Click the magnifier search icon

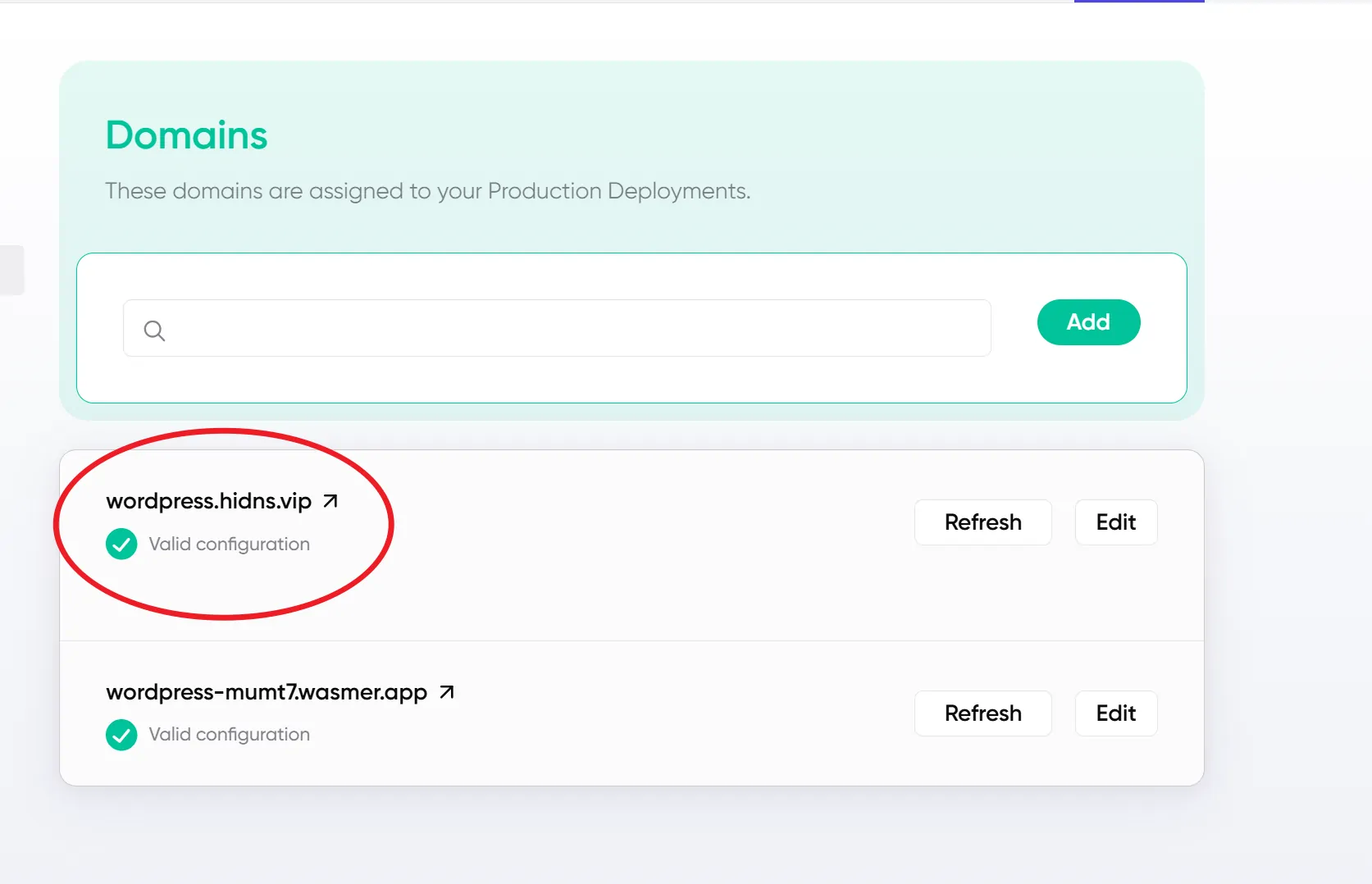click(x=154, y=330)
